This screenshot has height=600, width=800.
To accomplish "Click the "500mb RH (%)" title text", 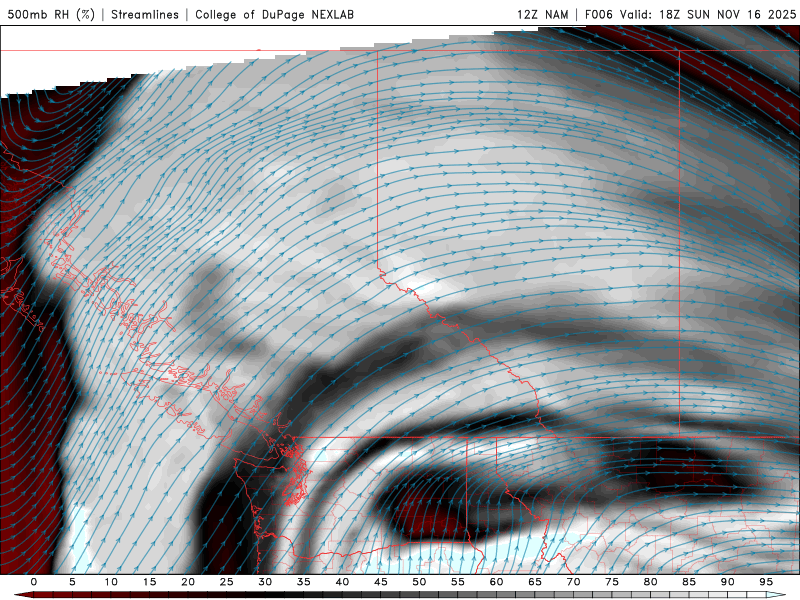I will coord(52,14).
